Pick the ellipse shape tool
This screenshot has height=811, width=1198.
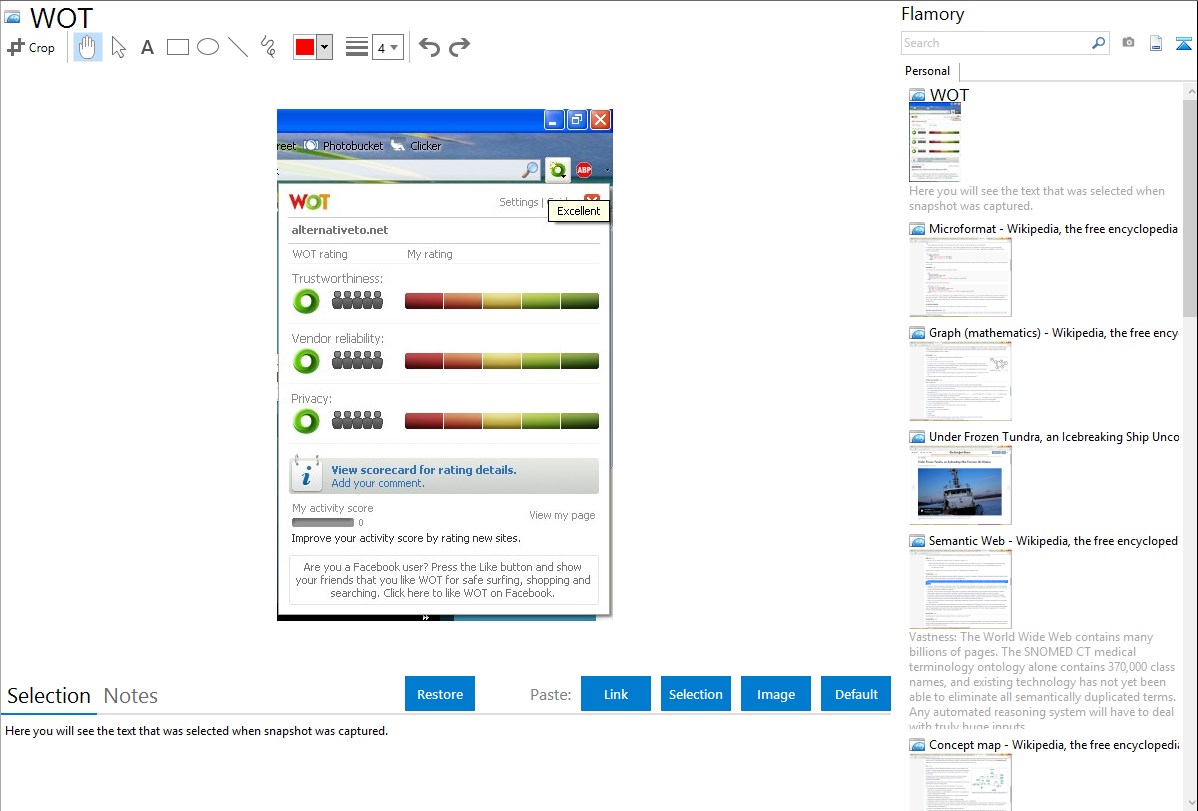[208, 47]
